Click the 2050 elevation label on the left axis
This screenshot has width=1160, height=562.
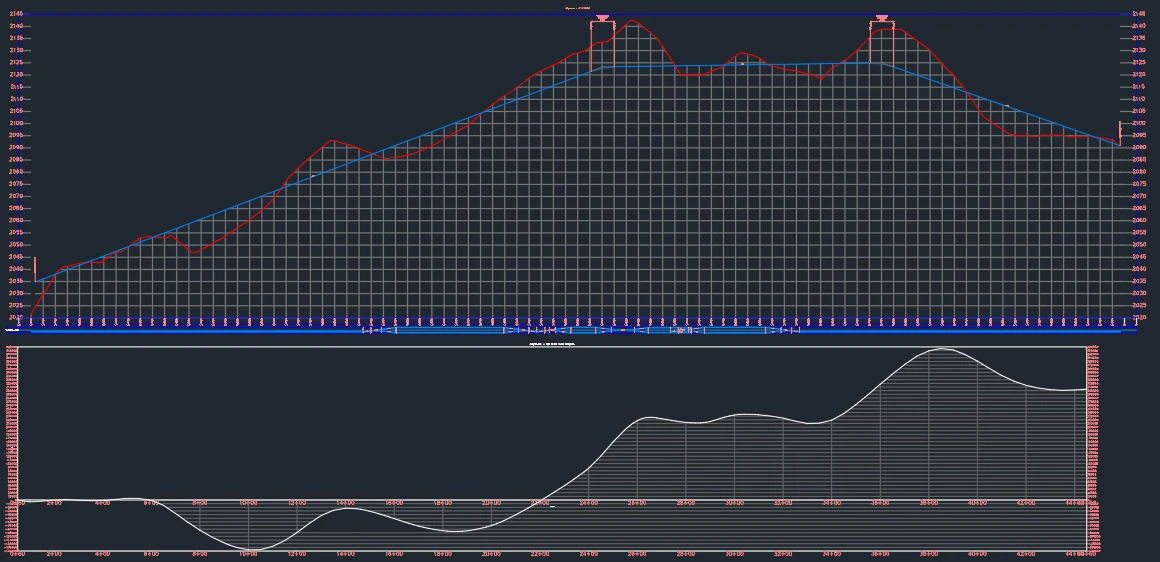[x=17, y=245]
